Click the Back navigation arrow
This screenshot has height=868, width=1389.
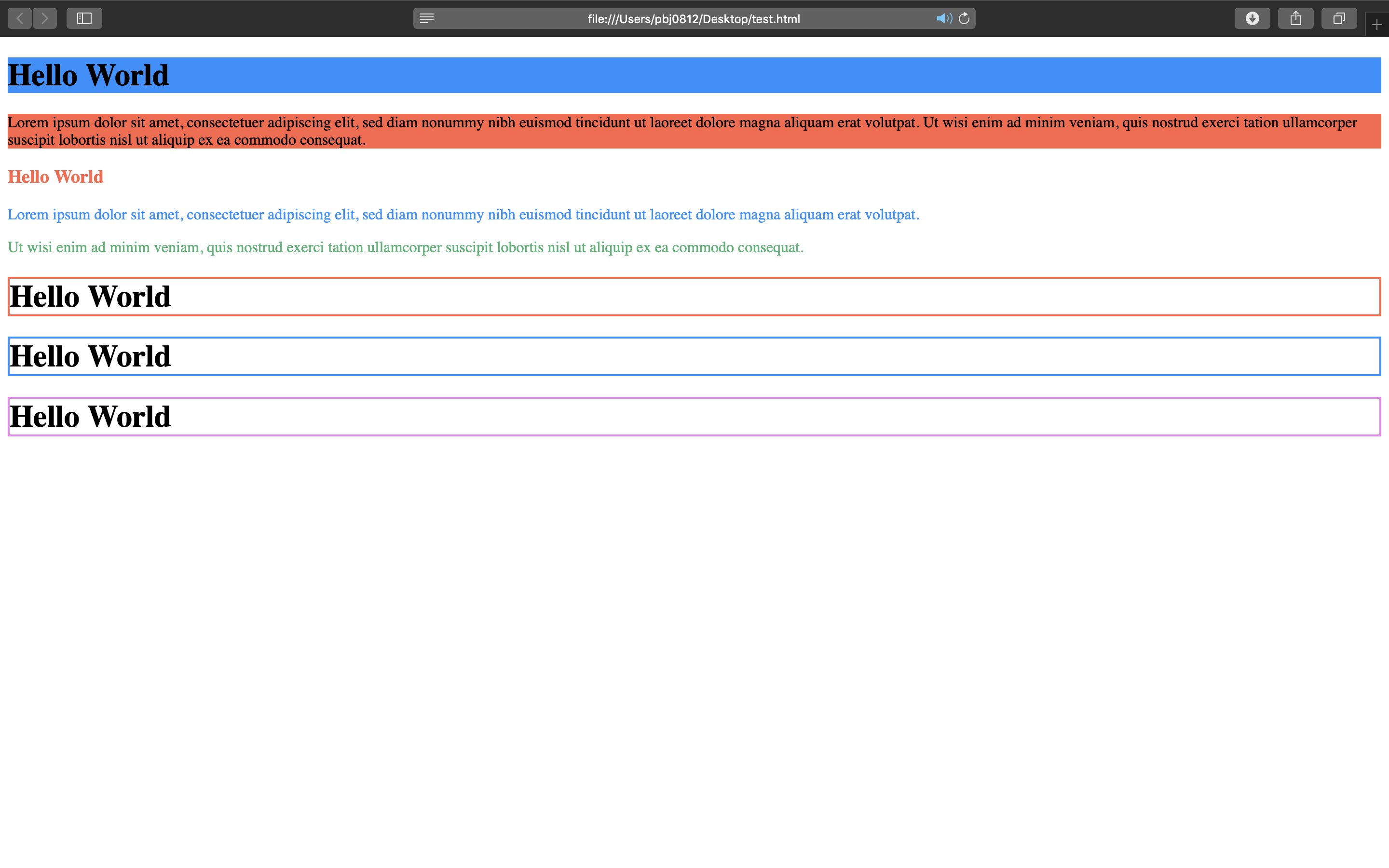tap(19, 18)
